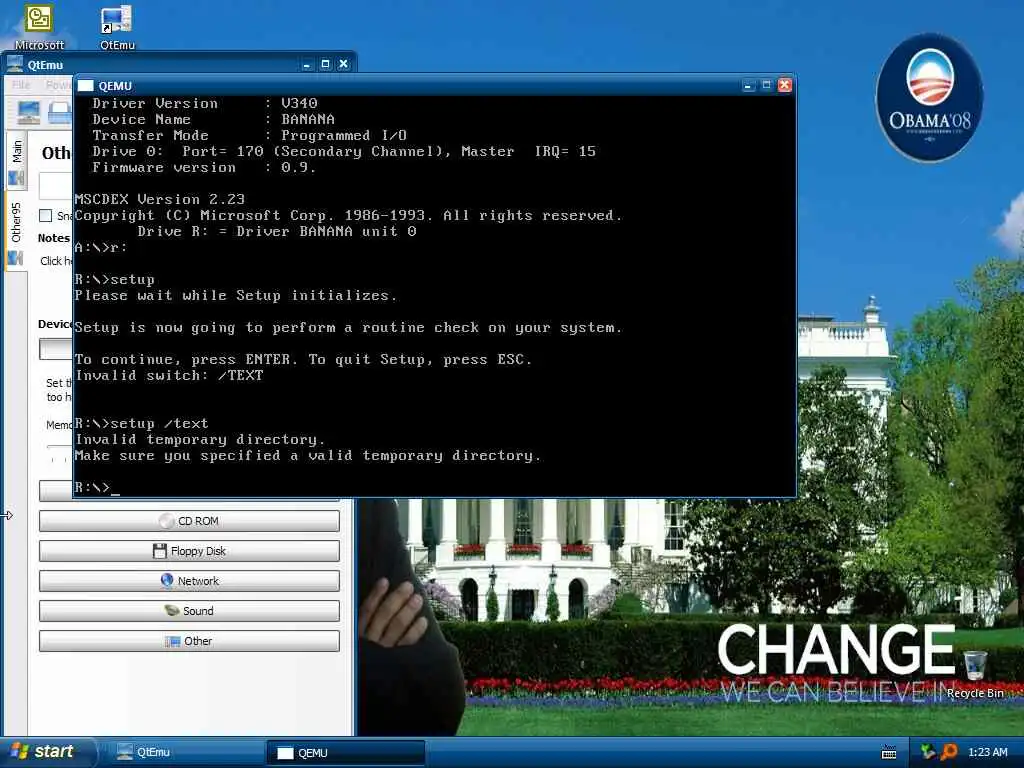Switch to the Other95 vertical tab

click(x=16, y=232)
